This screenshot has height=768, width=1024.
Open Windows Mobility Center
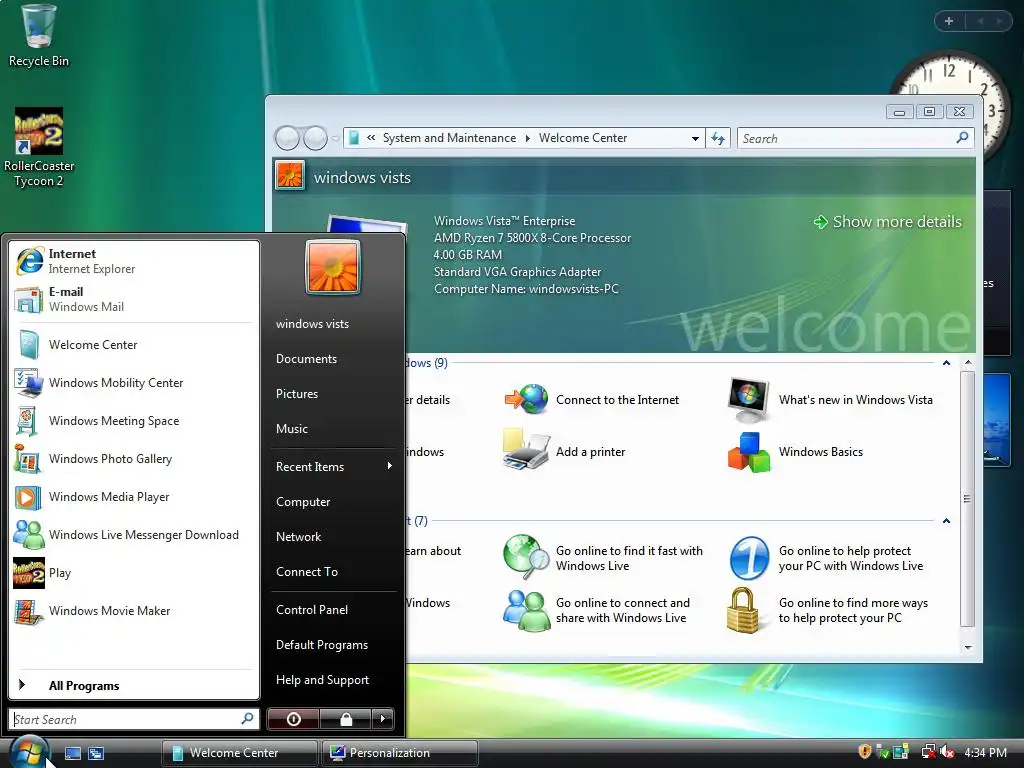click(x=134, y=383)
